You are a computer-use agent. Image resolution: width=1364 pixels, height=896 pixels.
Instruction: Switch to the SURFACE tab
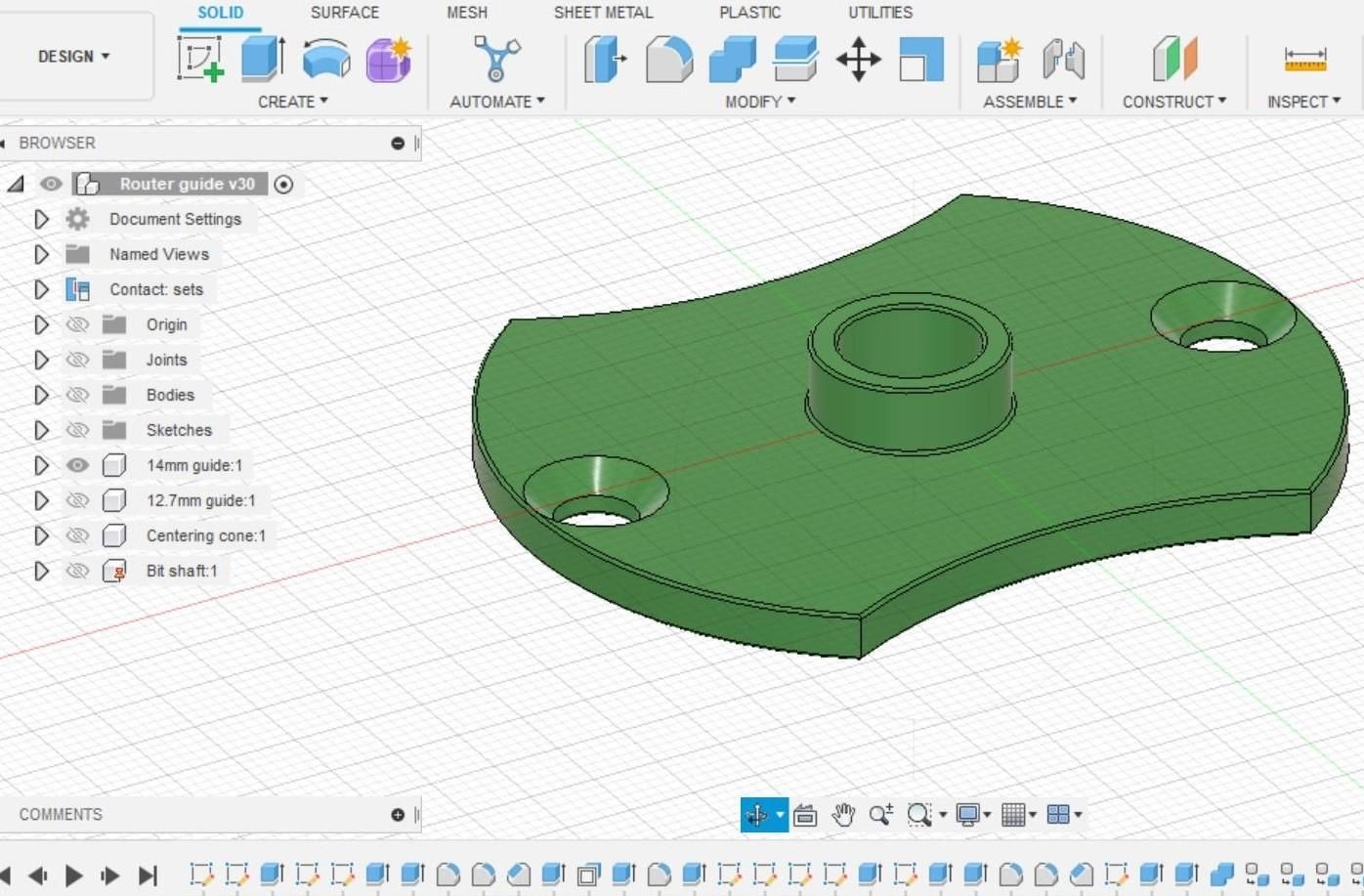[344, 13]
